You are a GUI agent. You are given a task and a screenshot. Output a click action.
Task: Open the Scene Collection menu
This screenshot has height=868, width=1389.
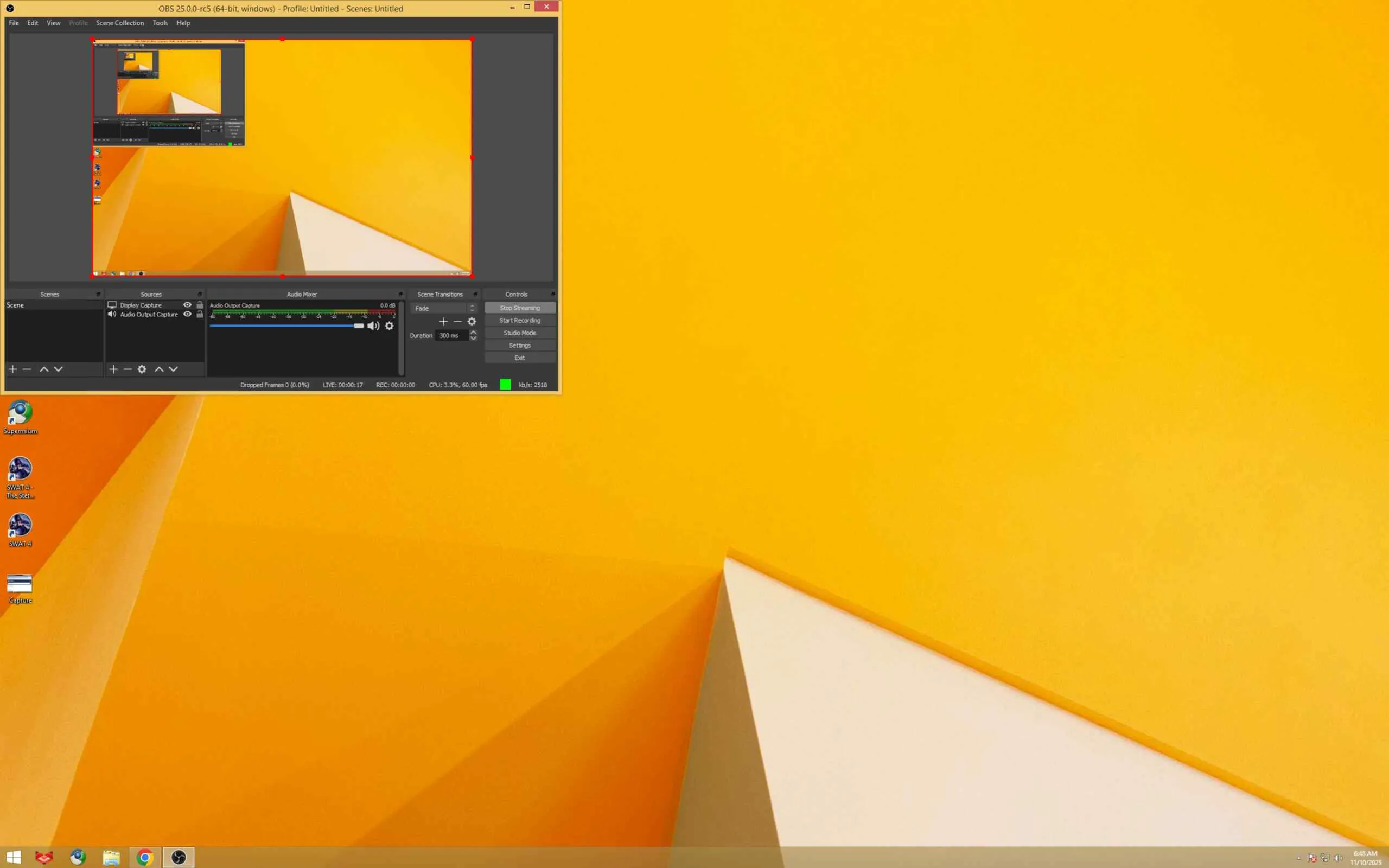[x=120, y=23]
